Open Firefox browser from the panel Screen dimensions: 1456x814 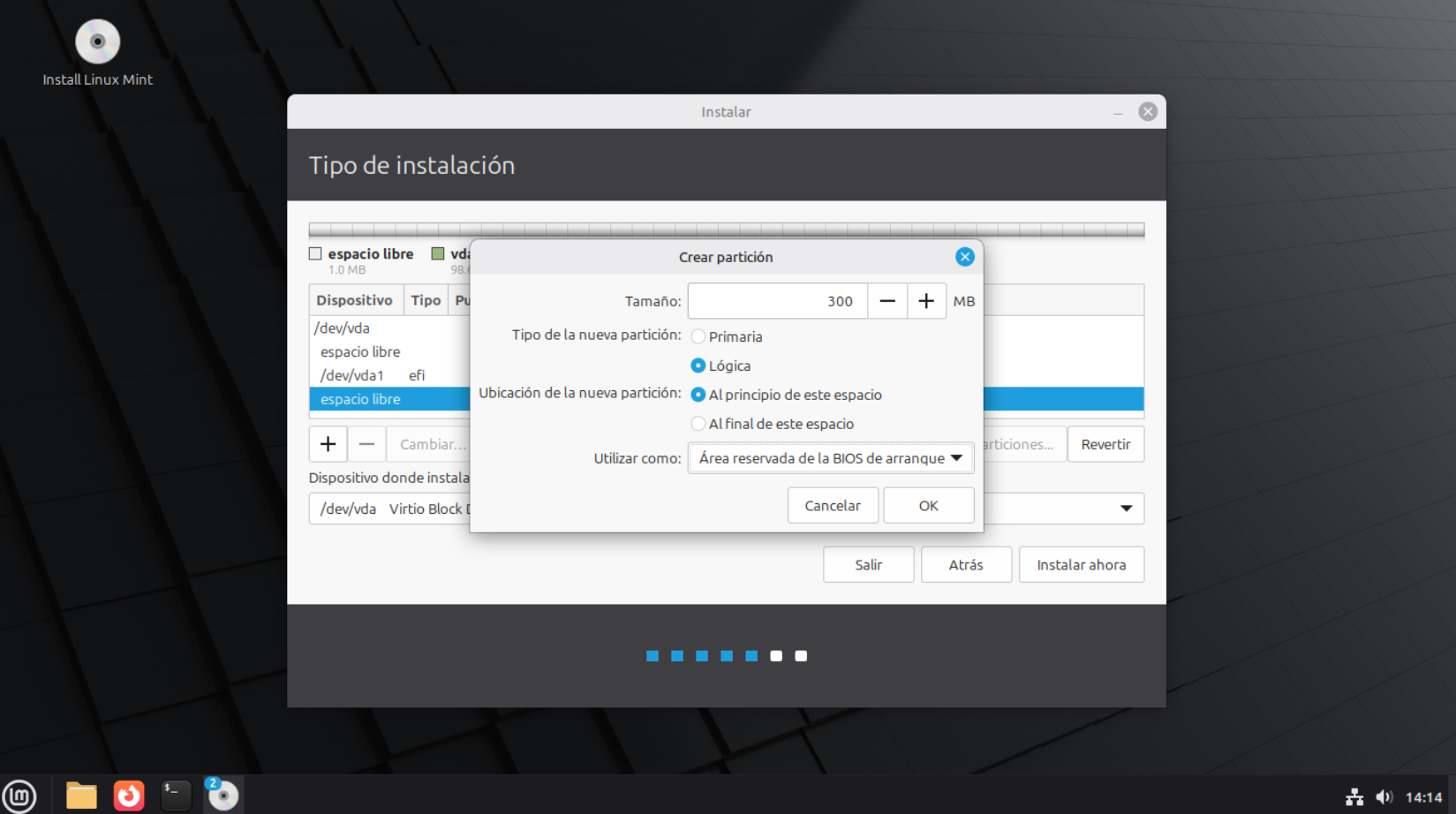pyautogui.click(x=129, y=795)
